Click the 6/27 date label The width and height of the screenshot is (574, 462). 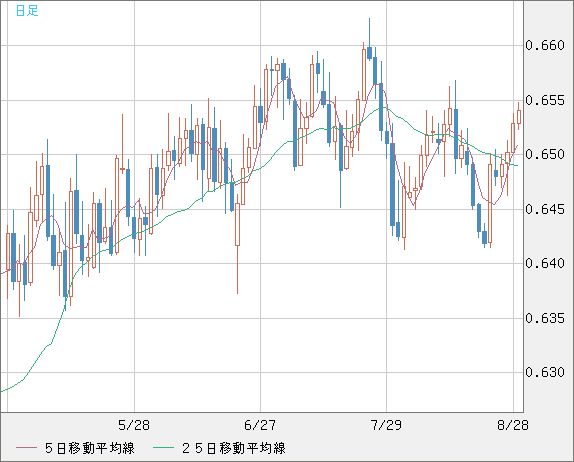point(260,425)
